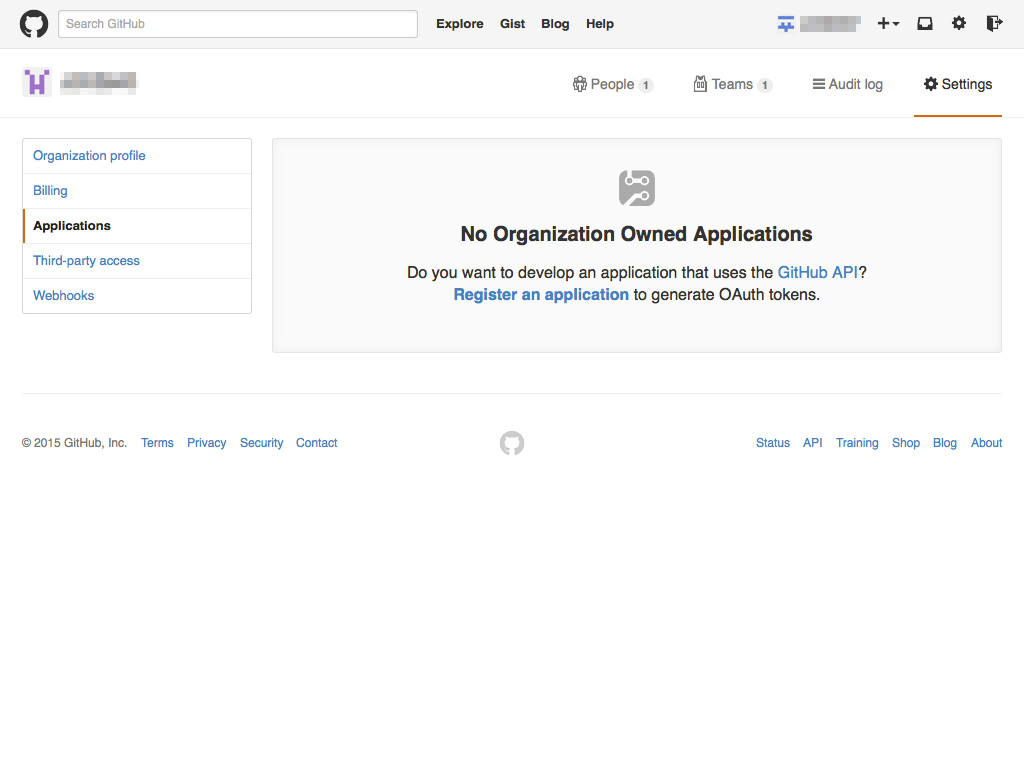
Task: Expand the plus create-new dropdown
Action: click(x=888, y=24)
